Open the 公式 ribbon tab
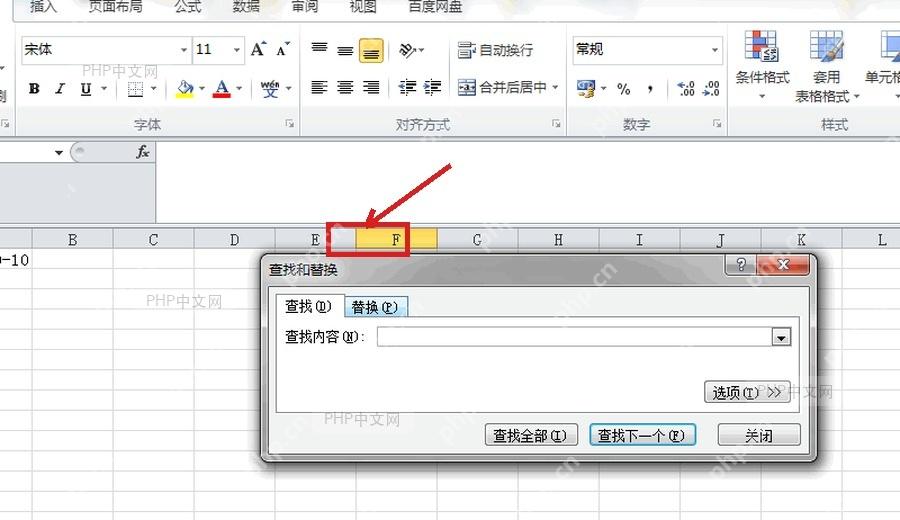900x520 pixels. point(188,6)
